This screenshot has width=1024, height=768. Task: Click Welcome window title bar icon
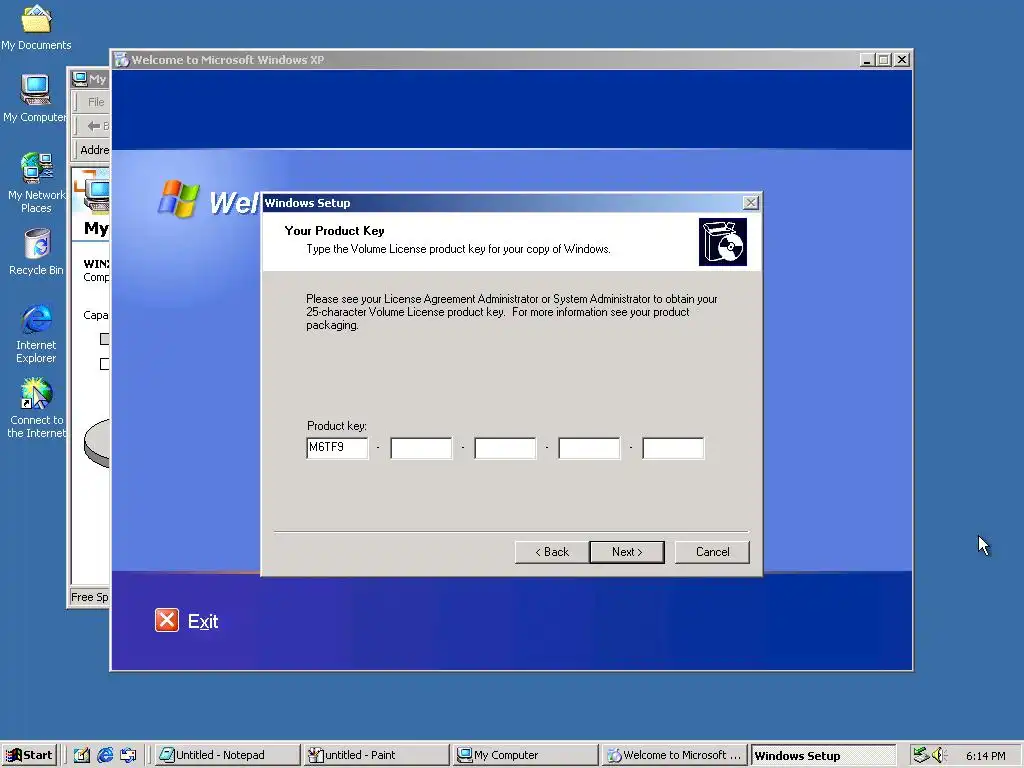click(121, 60)
